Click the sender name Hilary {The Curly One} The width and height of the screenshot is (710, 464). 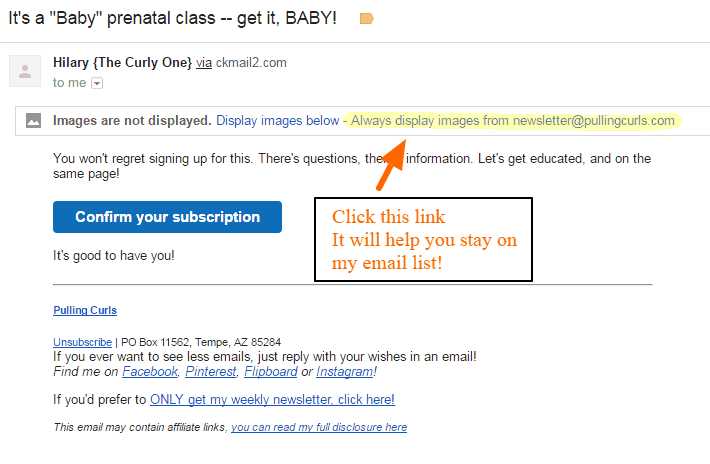click(x=122, y=62)
